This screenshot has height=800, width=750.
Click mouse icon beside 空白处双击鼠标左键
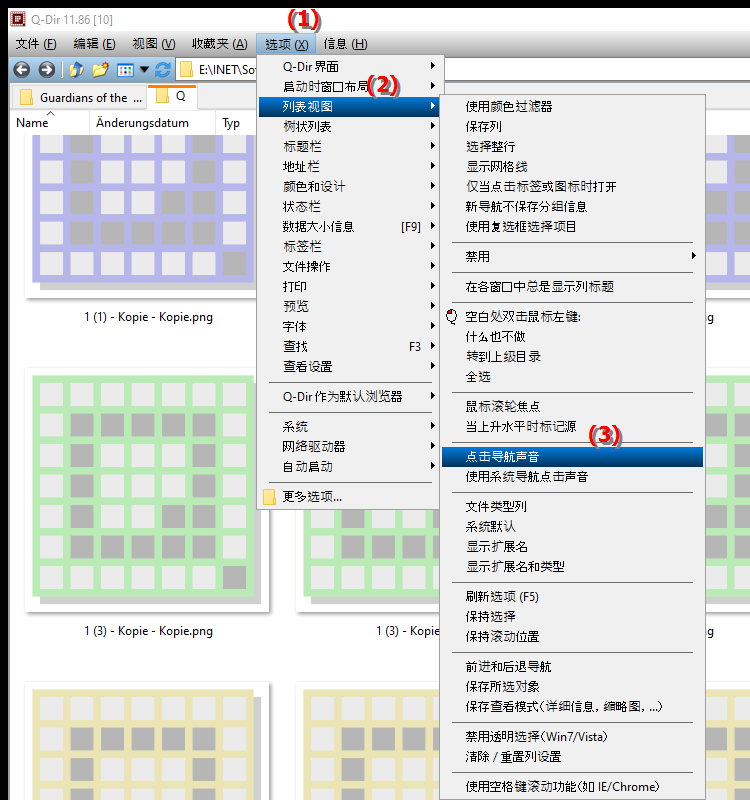pyautogui.click(x=452, y=316)
